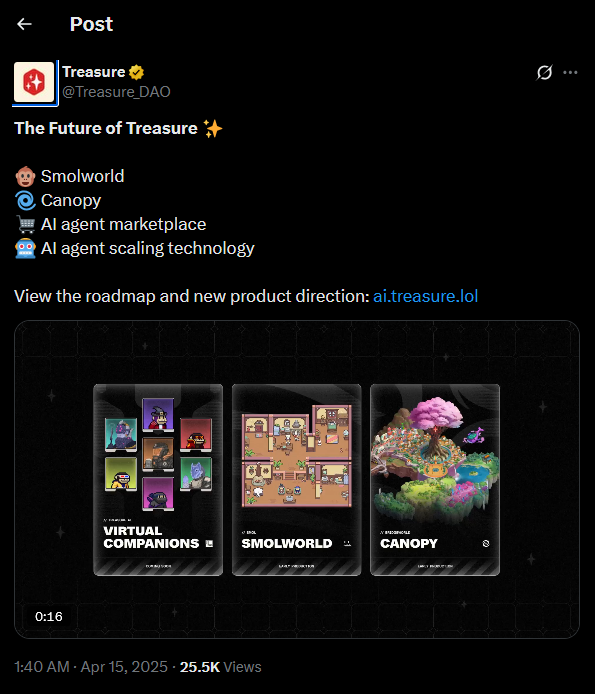Click the Grok slashed-circle icon
The width and height of the screenshot is (595, 694).
pyautogui.click(x=544, y=72)
